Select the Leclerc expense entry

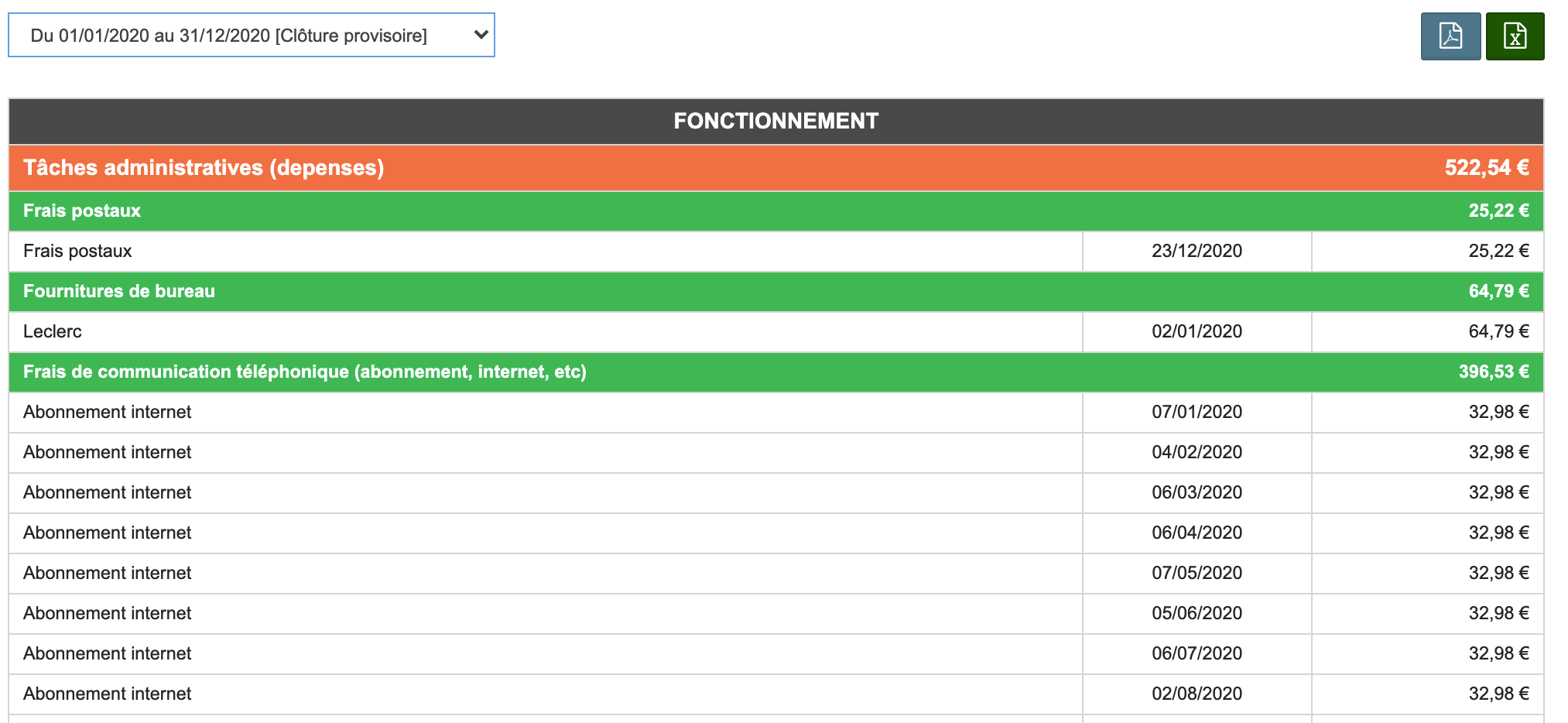tap(53, 332)
